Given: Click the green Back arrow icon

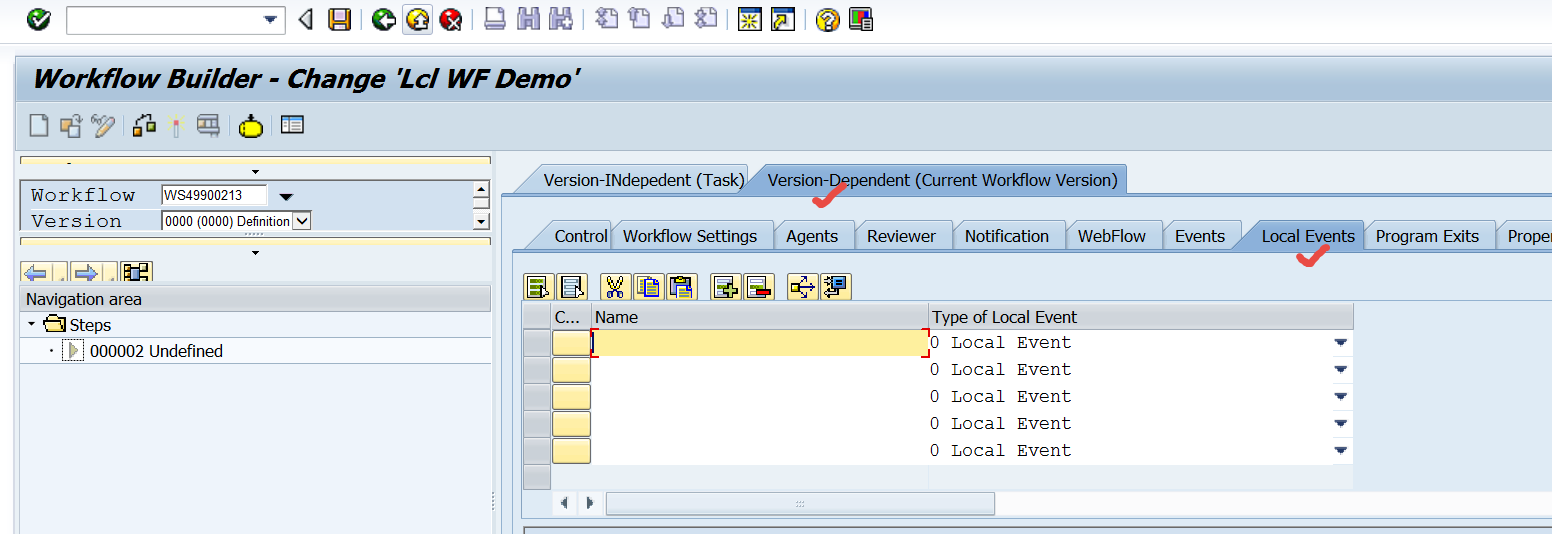Looking at the screenshot, I should click(384, 20).
